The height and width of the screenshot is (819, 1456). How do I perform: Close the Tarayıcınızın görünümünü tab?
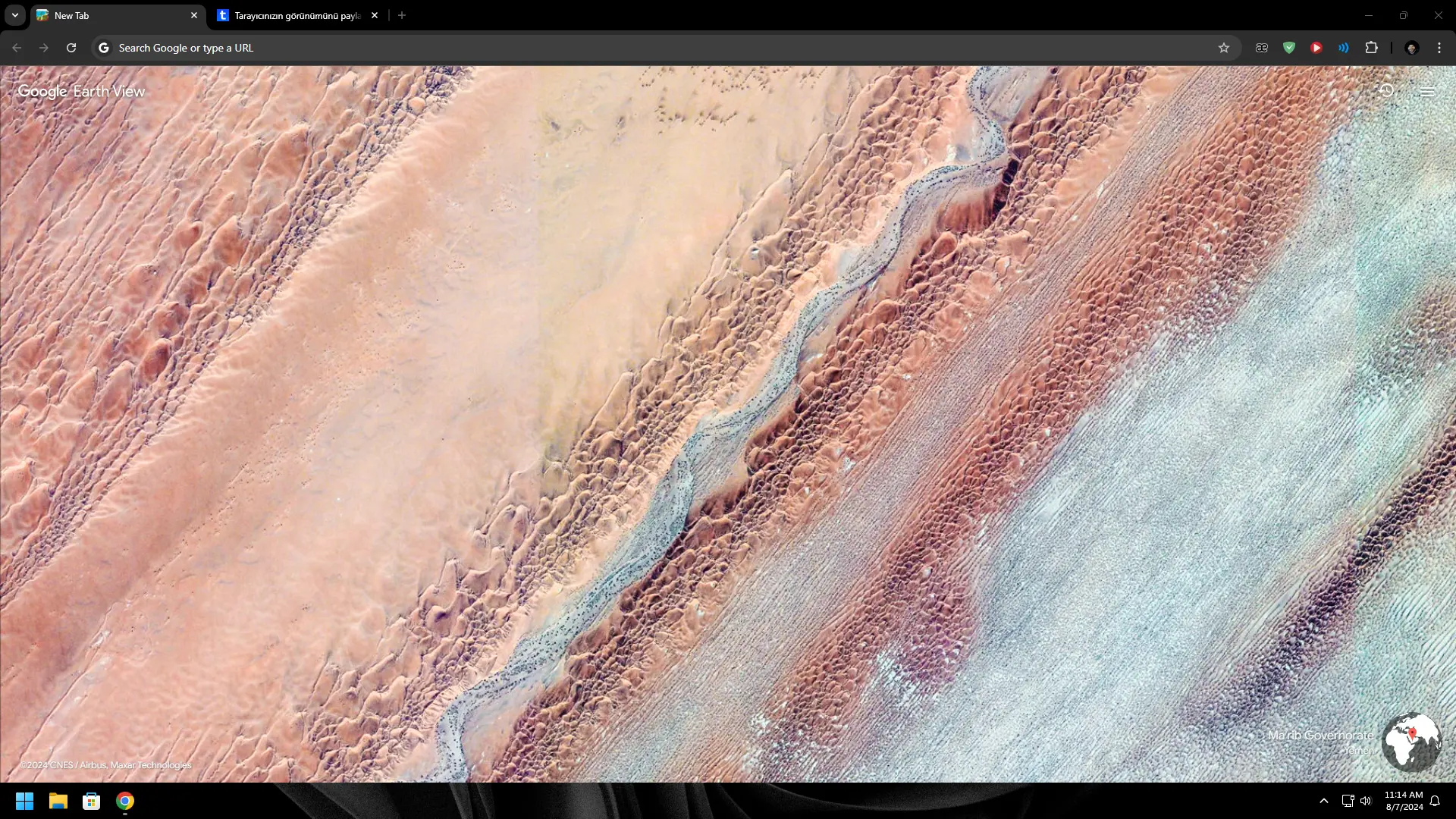375,15
